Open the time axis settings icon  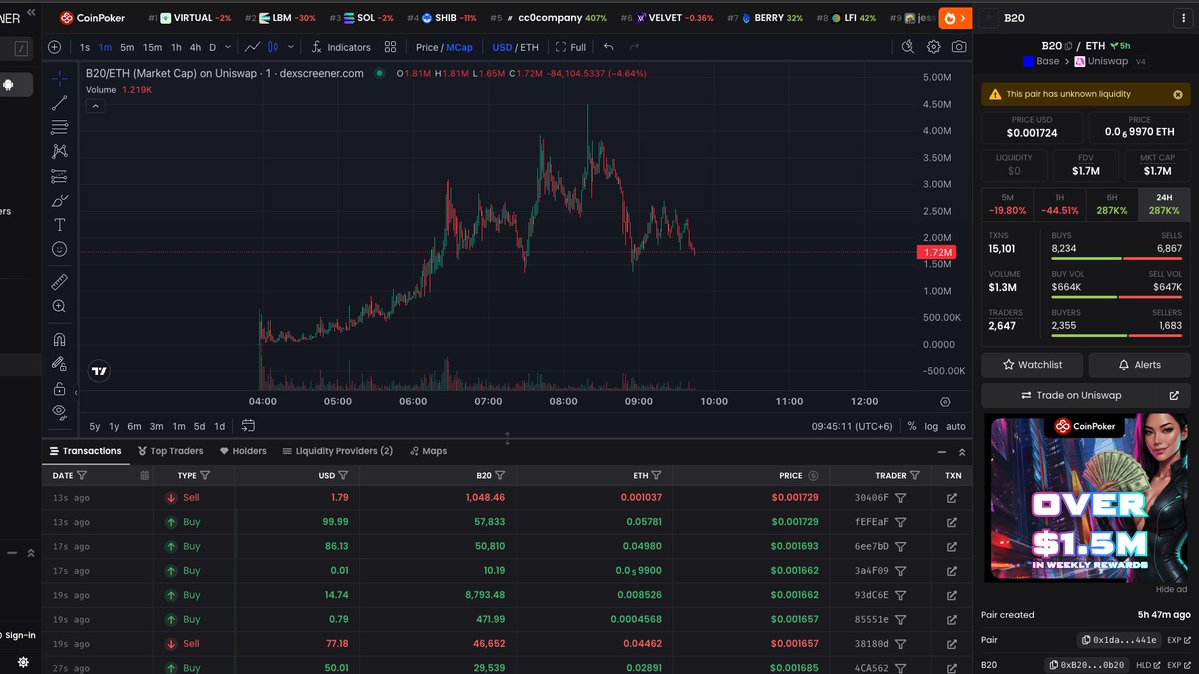tap(945, 402)
